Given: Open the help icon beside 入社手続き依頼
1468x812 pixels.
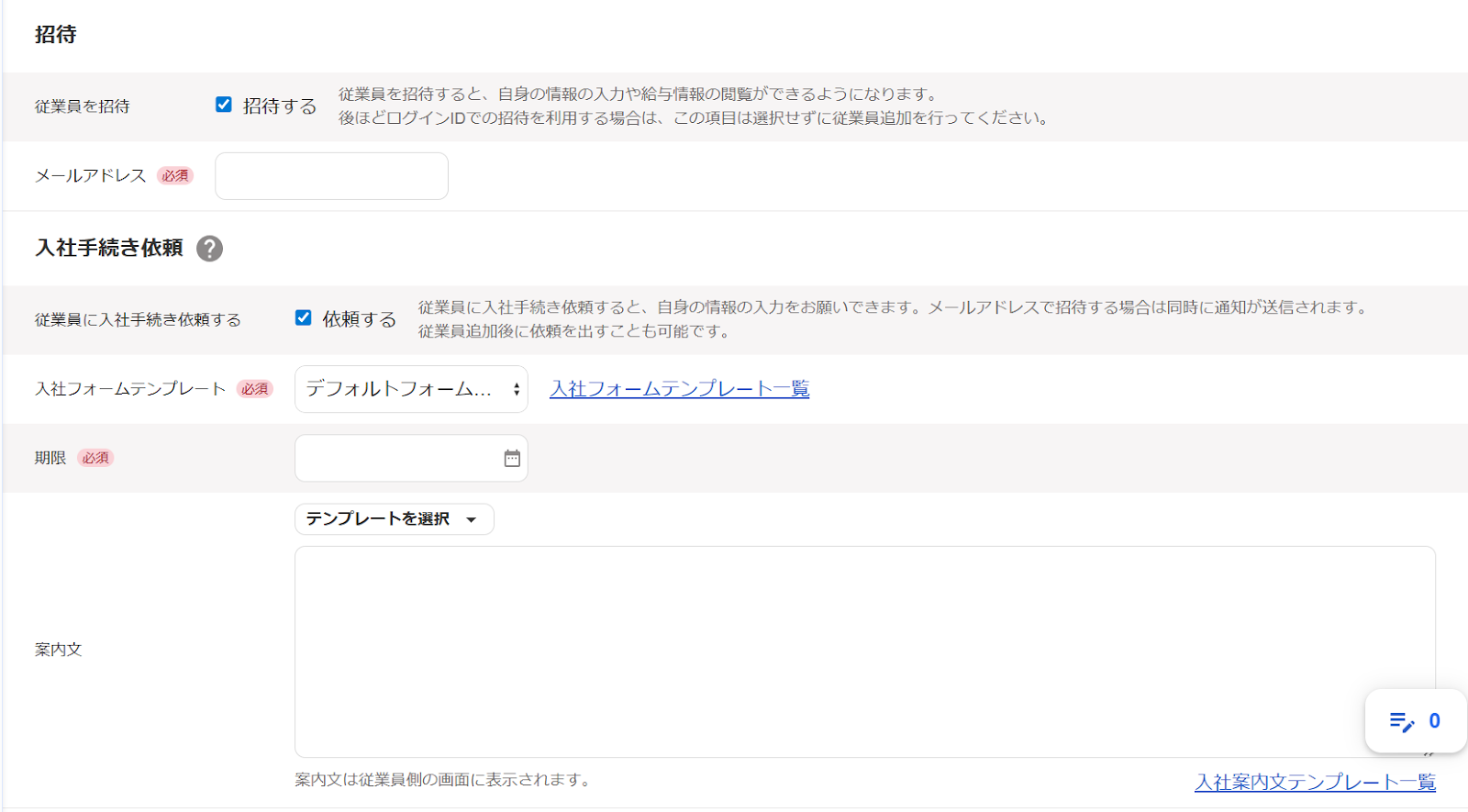Looking at the screenshot, I should (209, 249).
